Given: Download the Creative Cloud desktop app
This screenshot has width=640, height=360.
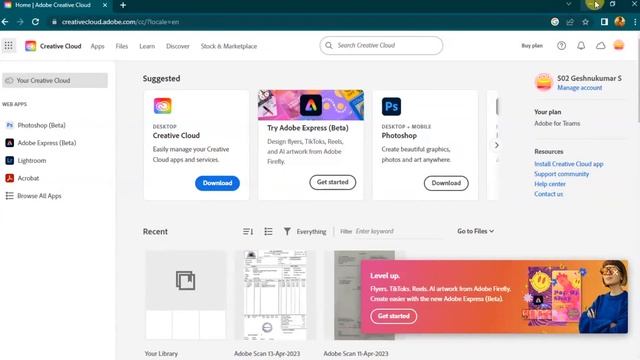Looking at the screenshot, I should (x=217, y=183).
